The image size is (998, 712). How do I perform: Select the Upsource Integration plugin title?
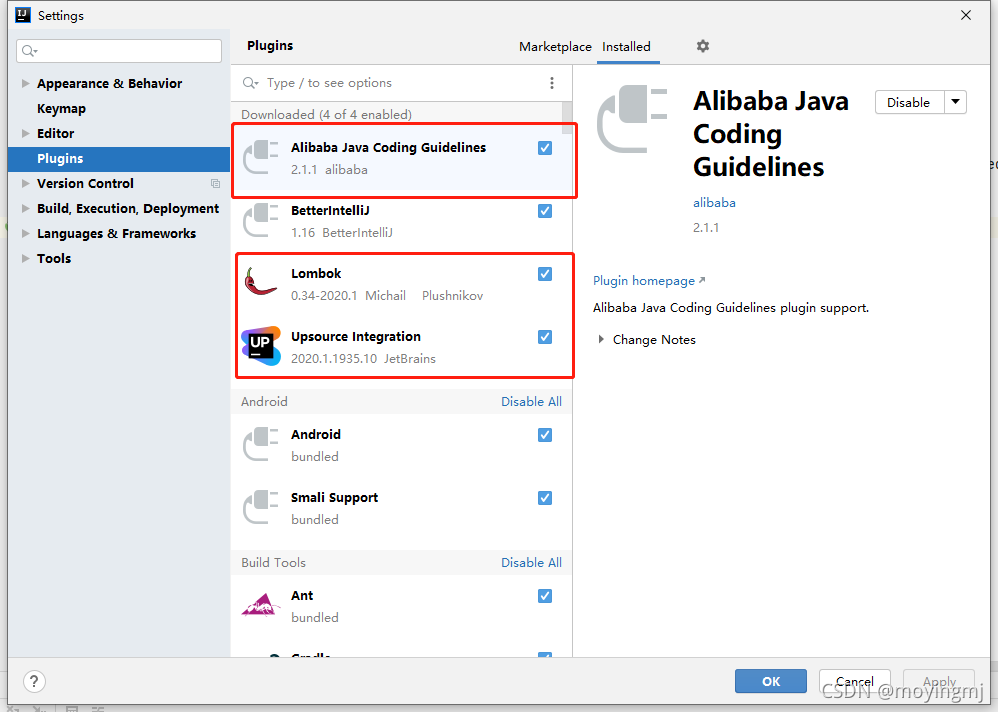point(356,337)
